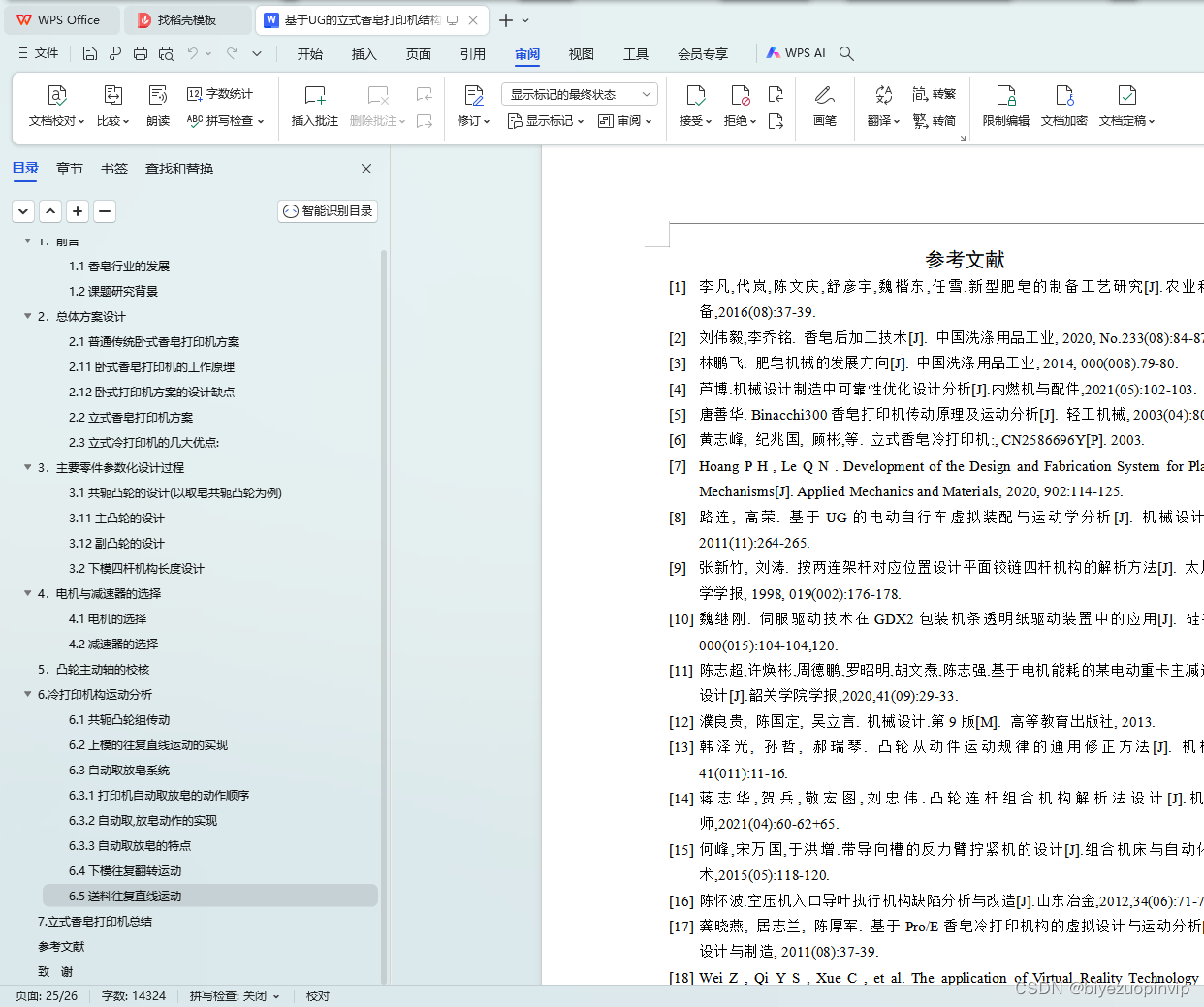Open the 文档校对 proofreading tool

click(56, 107)
